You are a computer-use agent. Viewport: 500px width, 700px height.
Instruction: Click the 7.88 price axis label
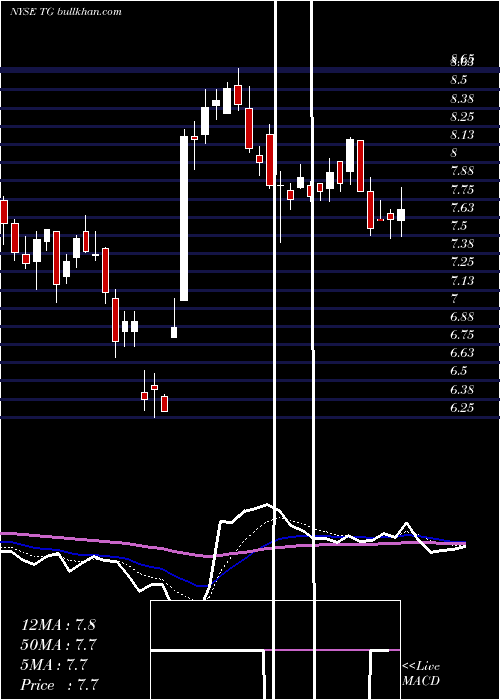(462, 171)
